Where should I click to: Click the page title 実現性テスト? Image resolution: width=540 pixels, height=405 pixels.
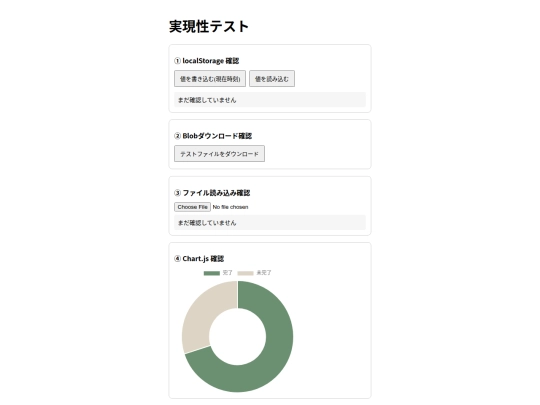click(x=209, y=27)
